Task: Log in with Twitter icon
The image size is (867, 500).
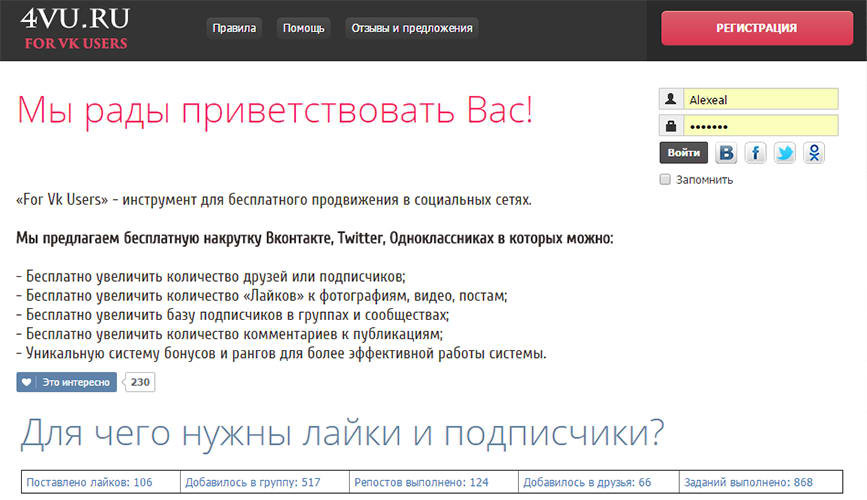Action: (x=785, y=153)
